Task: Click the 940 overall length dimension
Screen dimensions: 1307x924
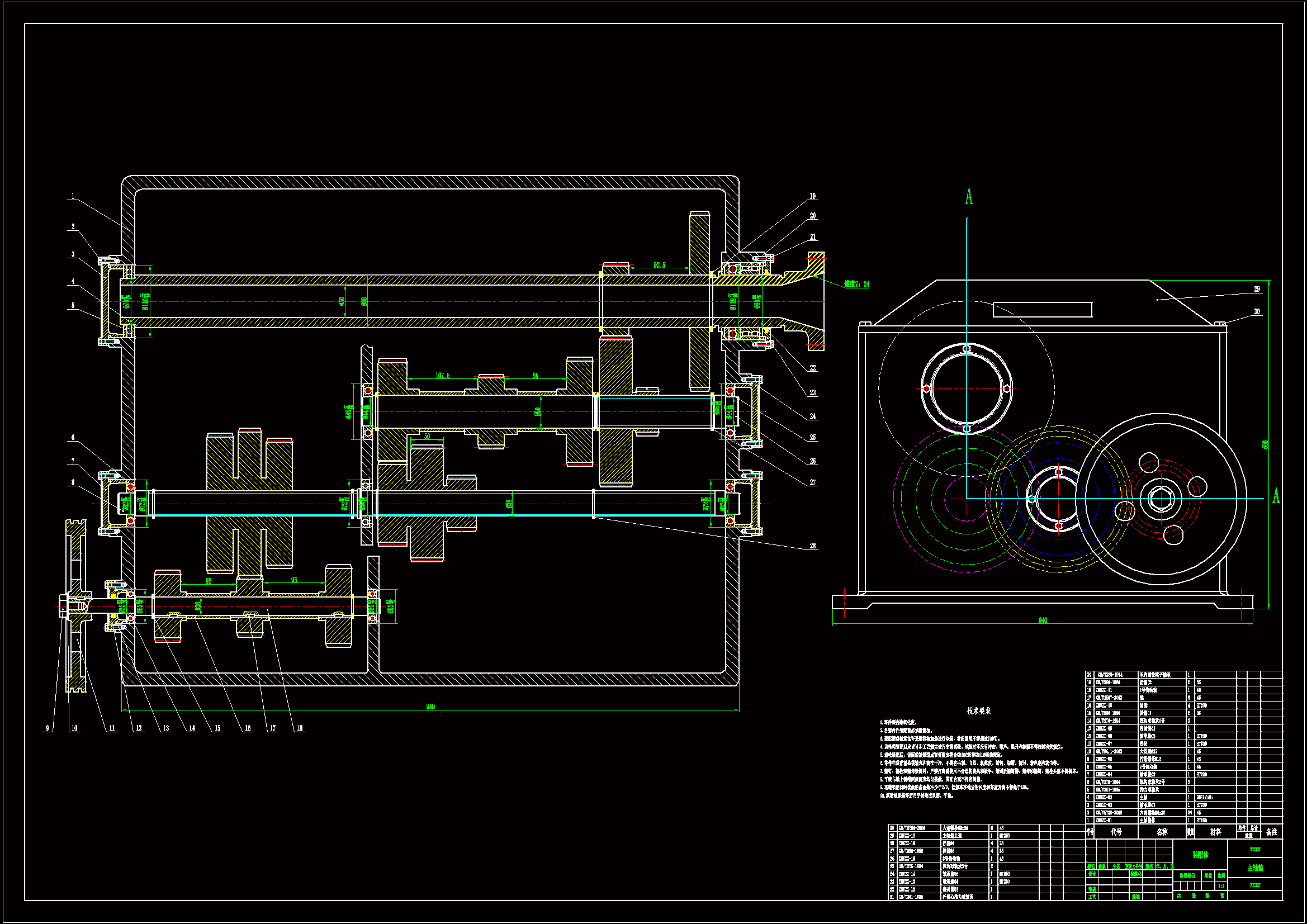Action: tap(430, 707)
